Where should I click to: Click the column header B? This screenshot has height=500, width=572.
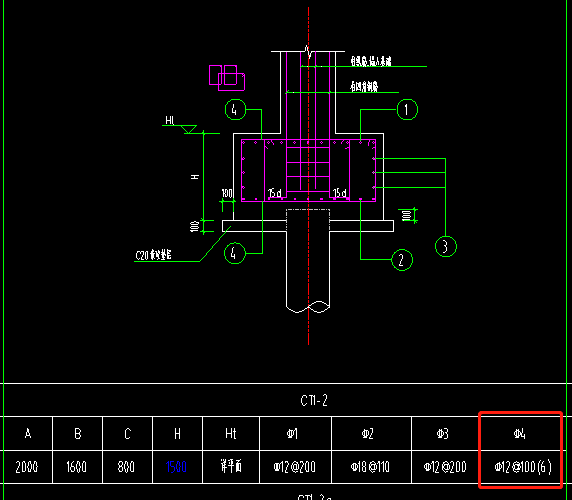click(78, 433)
